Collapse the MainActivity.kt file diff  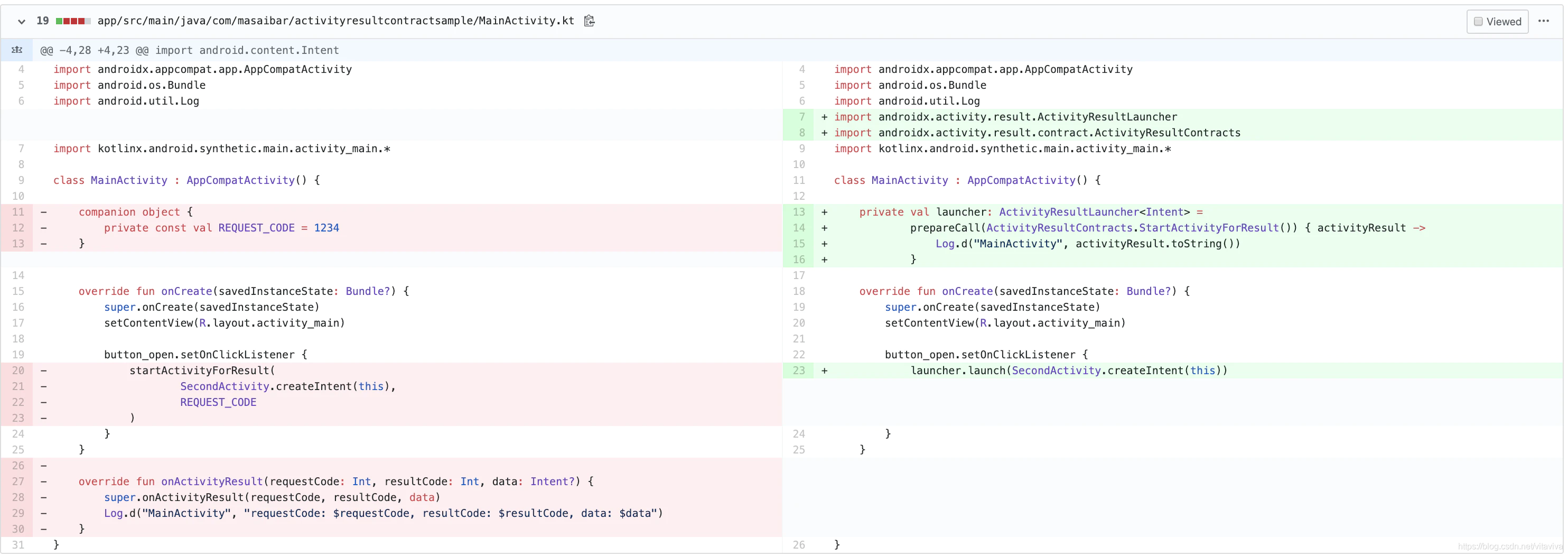point(21,21)
